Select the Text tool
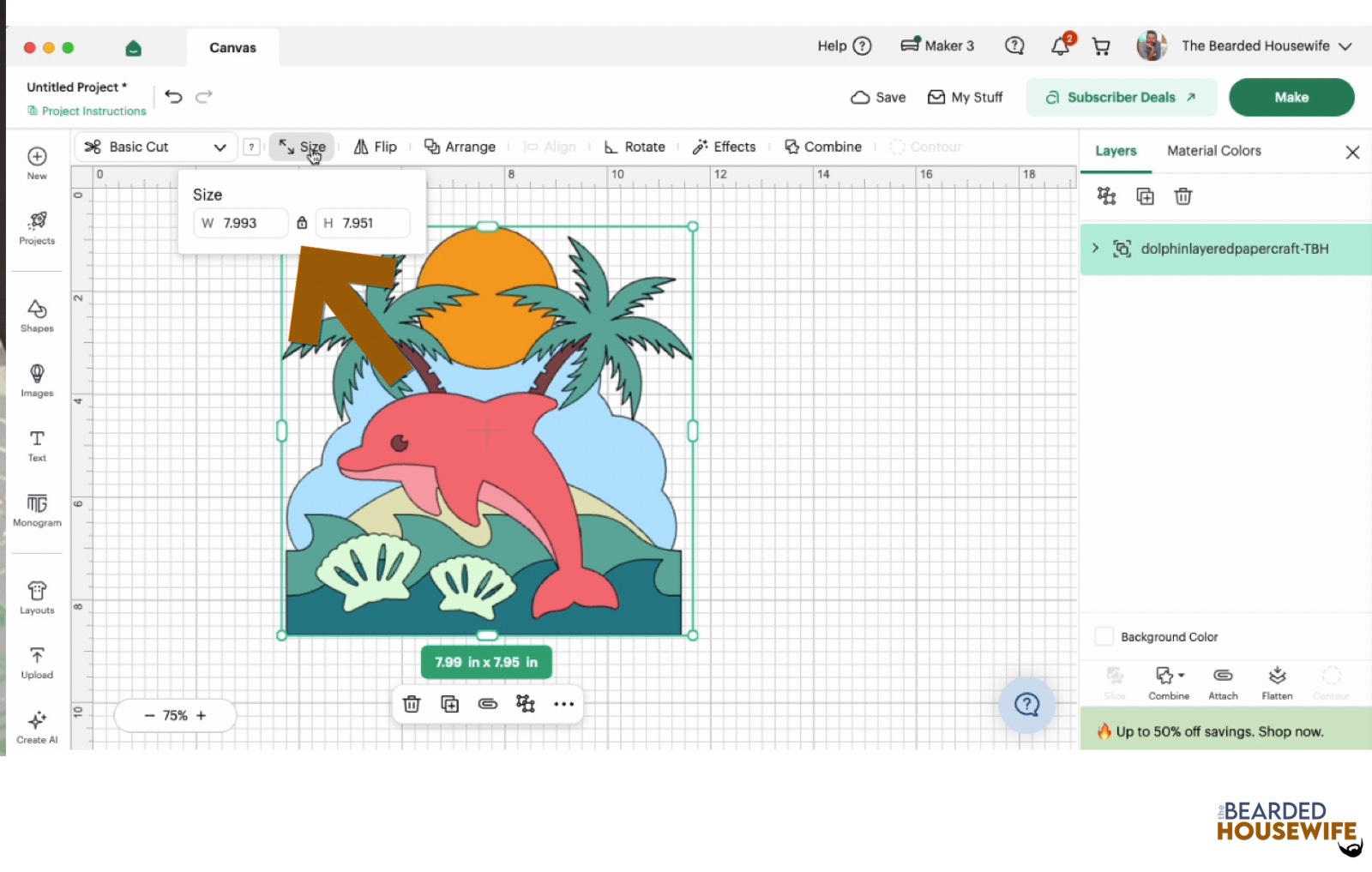1372x872 pixels. click(x=37, y=446)
